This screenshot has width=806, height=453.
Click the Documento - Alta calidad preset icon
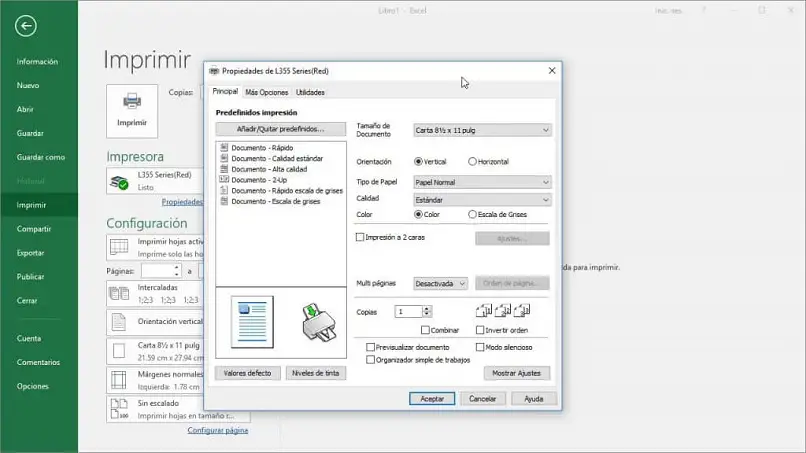pos(224,169)
